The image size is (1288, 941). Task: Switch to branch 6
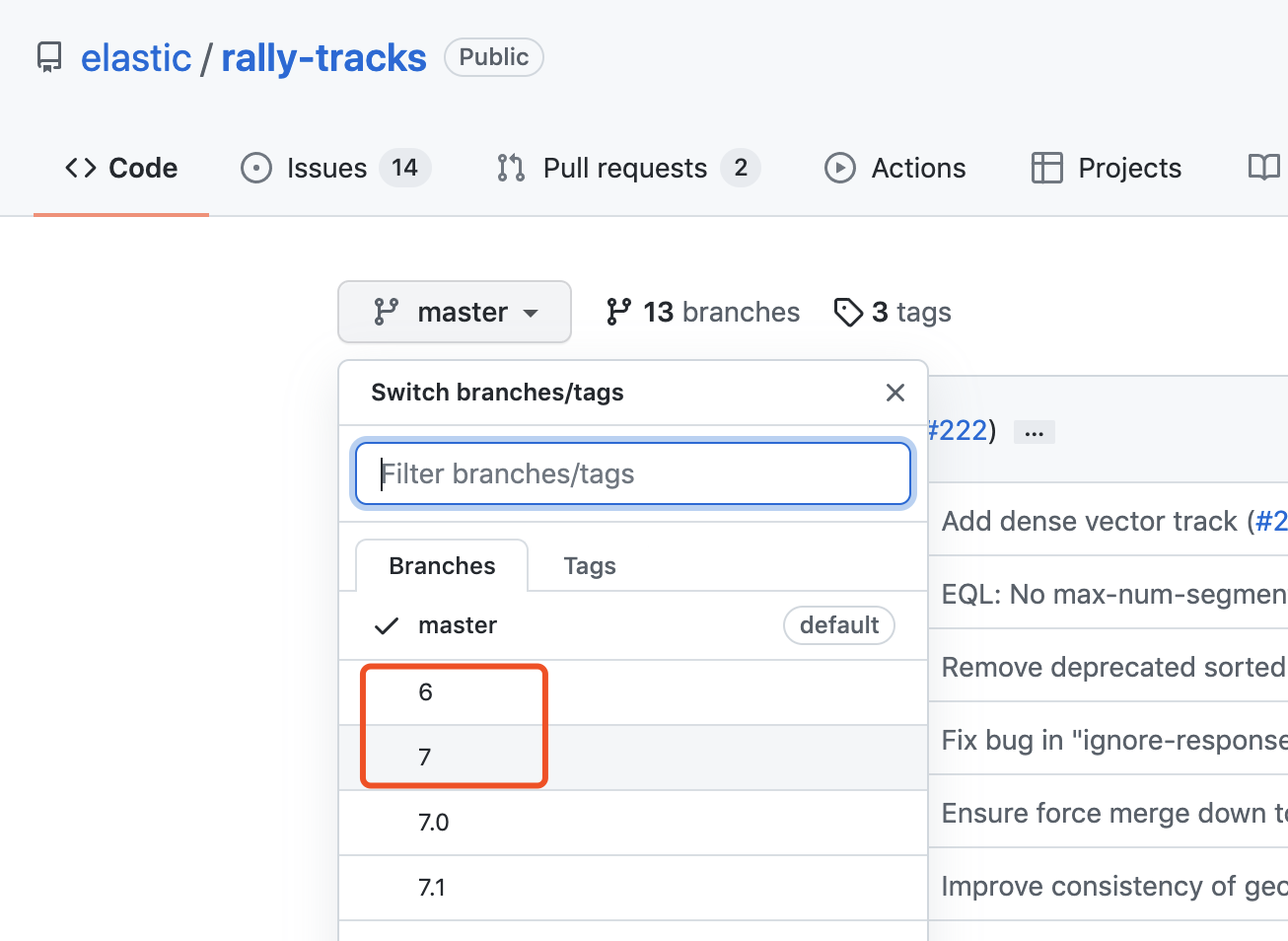click(x=426, y=692)
